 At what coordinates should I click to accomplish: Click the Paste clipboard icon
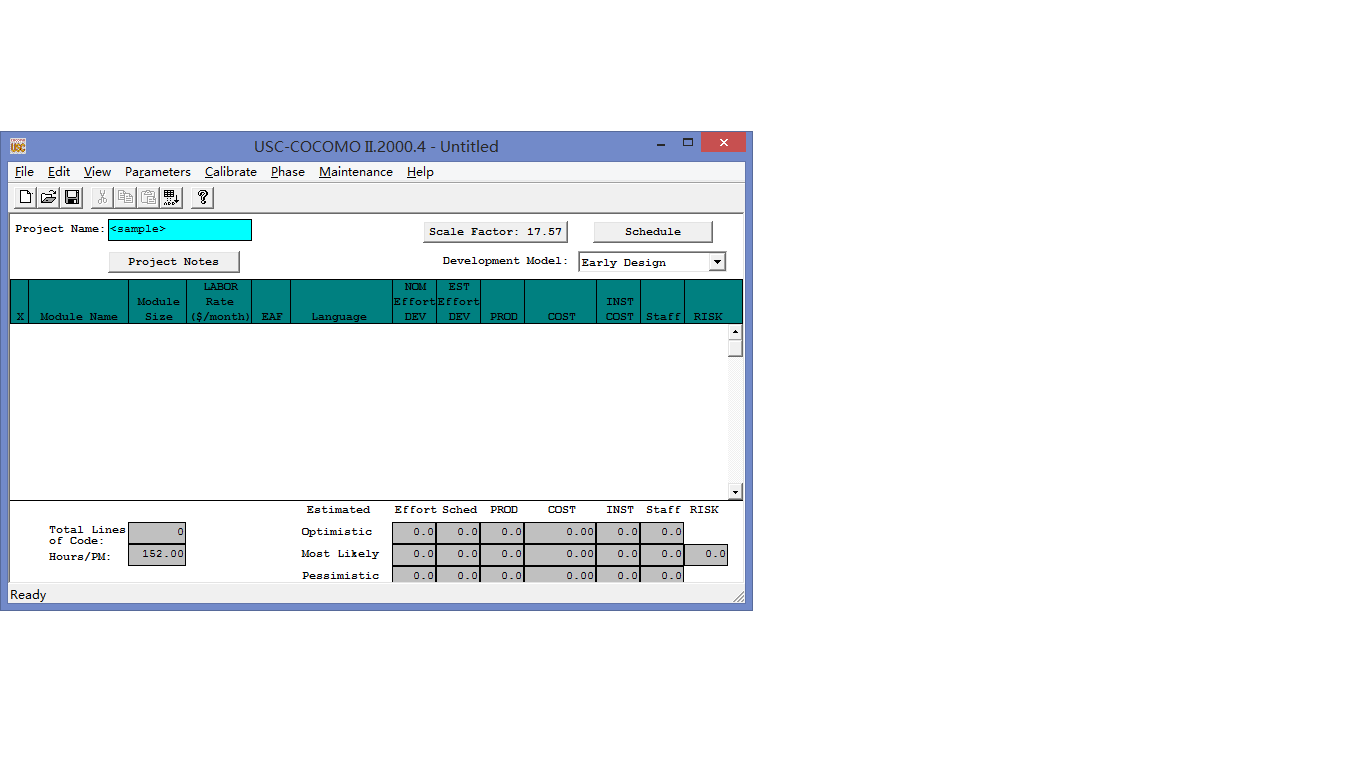(148, 197)
